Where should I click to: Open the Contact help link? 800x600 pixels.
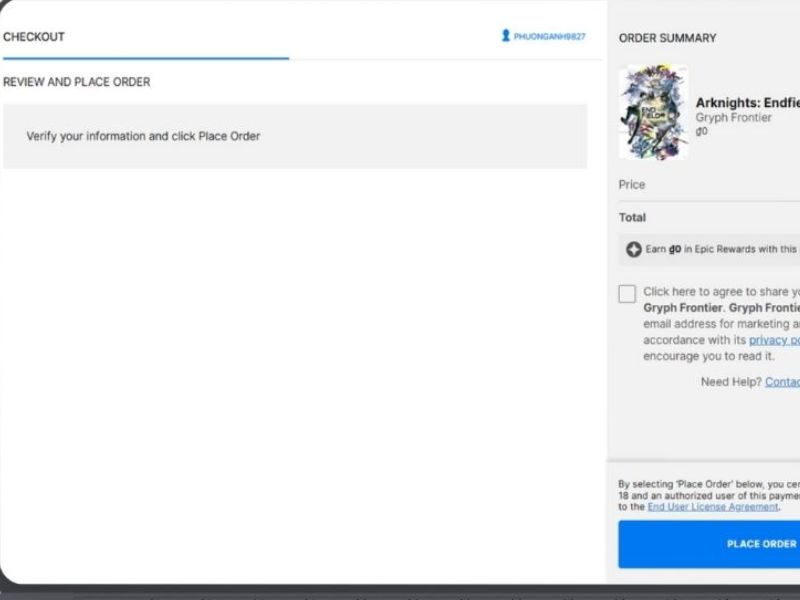(x=782, y=382)
